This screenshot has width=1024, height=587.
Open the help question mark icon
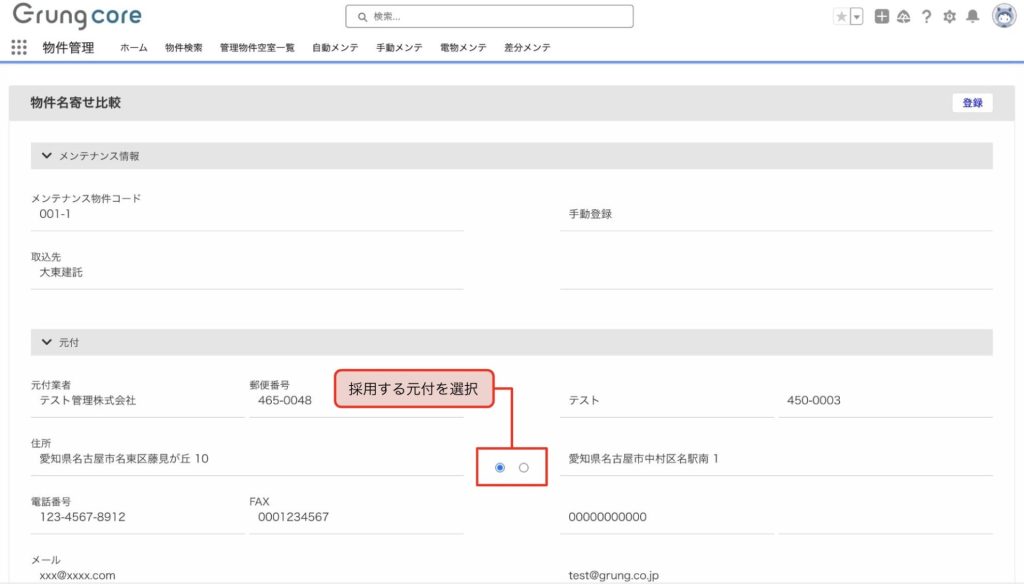click(927, 17)
